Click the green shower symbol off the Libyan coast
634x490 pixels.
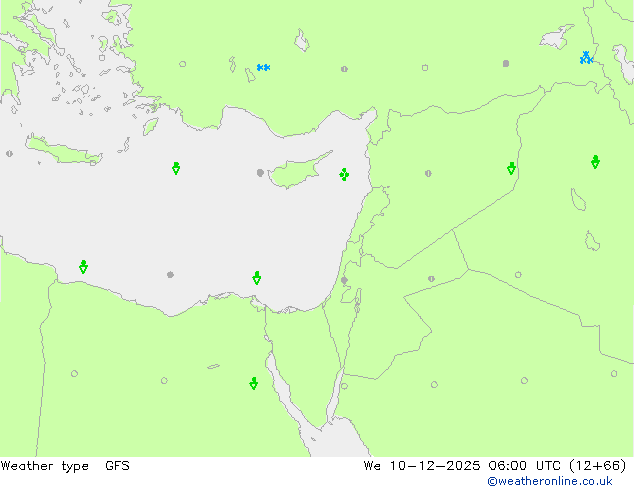pyautogui.click(x=83, y=266)
